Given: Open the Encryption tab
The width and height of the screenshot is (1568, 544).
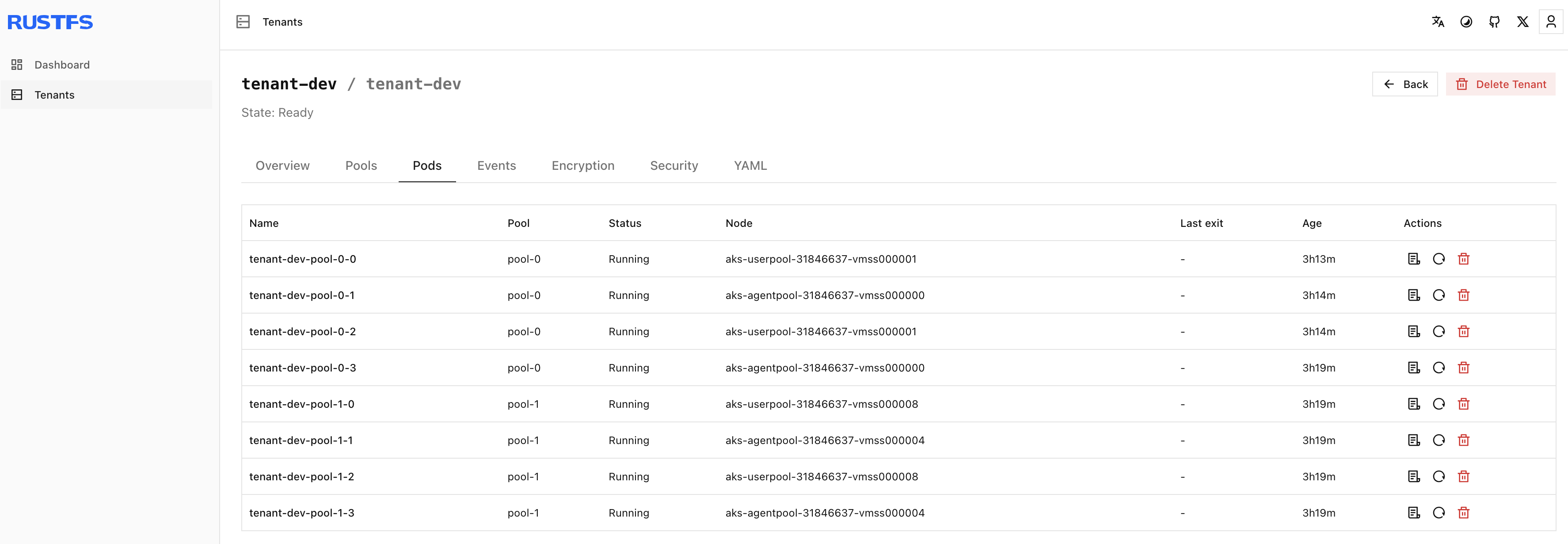Looking at the screenshot, I should coord(583,166).
